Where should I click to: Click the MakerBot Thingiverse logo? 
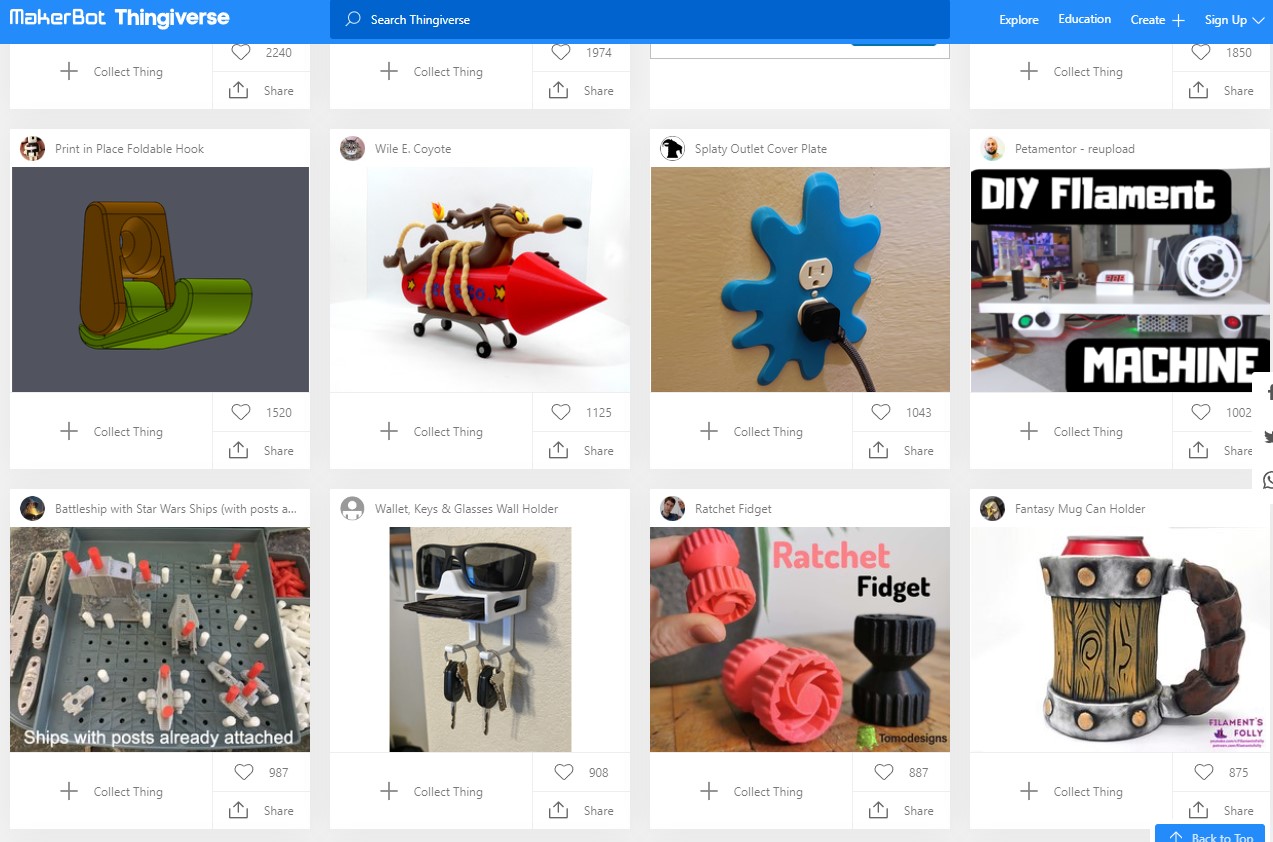[120, 18]
